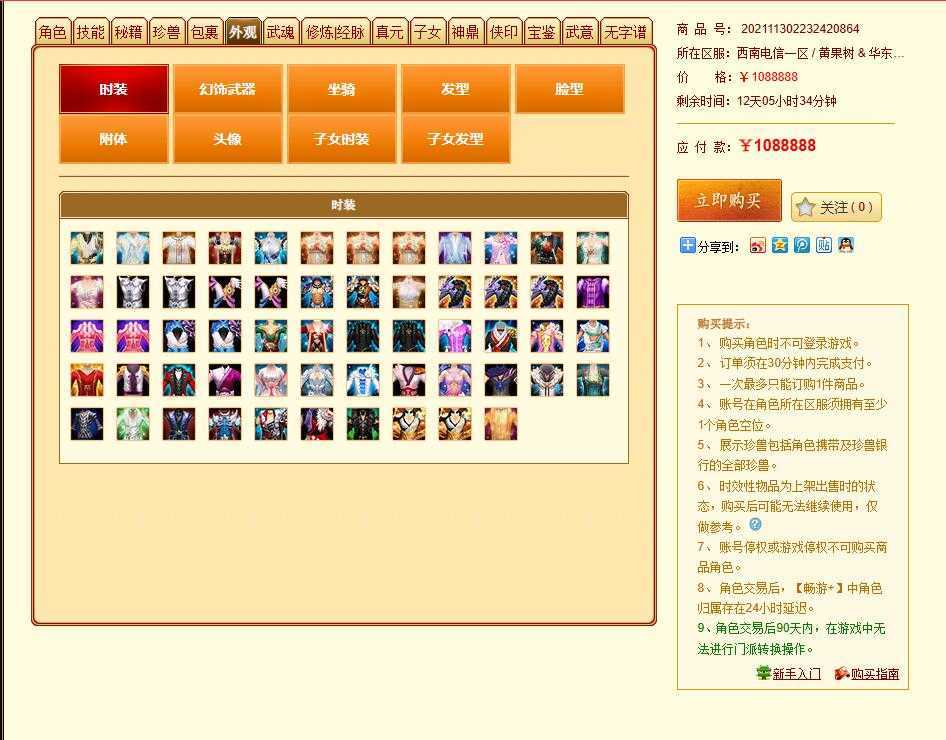Open the 武意 tab

580,31
